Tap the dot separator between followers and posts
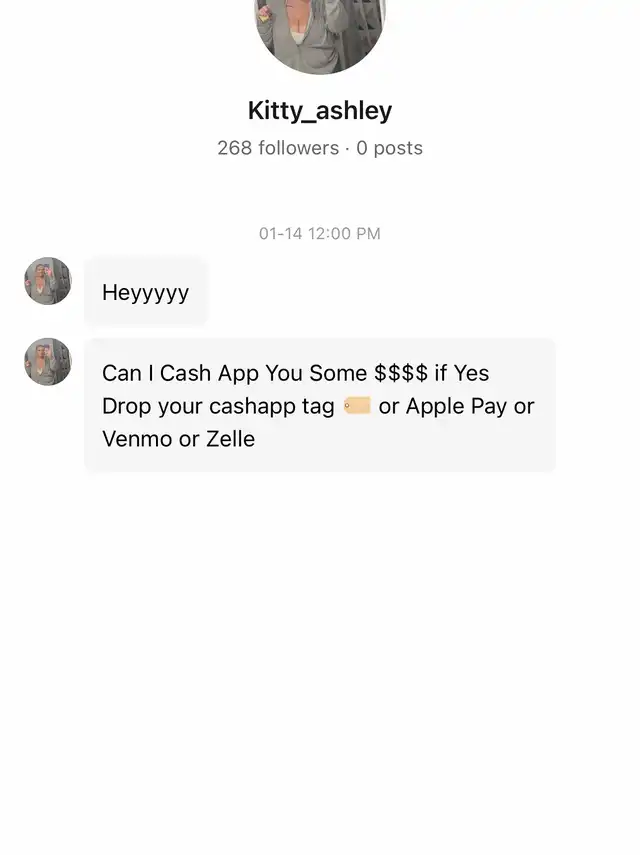640x855 pixels. pyautogui.click(x=347, y=148)
